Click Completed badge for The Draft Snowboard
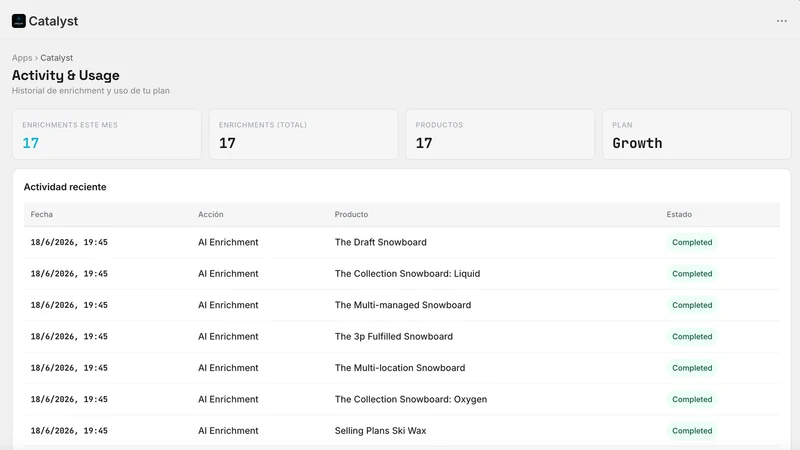This screenshot has width=800, height=450. pos(692,242)
